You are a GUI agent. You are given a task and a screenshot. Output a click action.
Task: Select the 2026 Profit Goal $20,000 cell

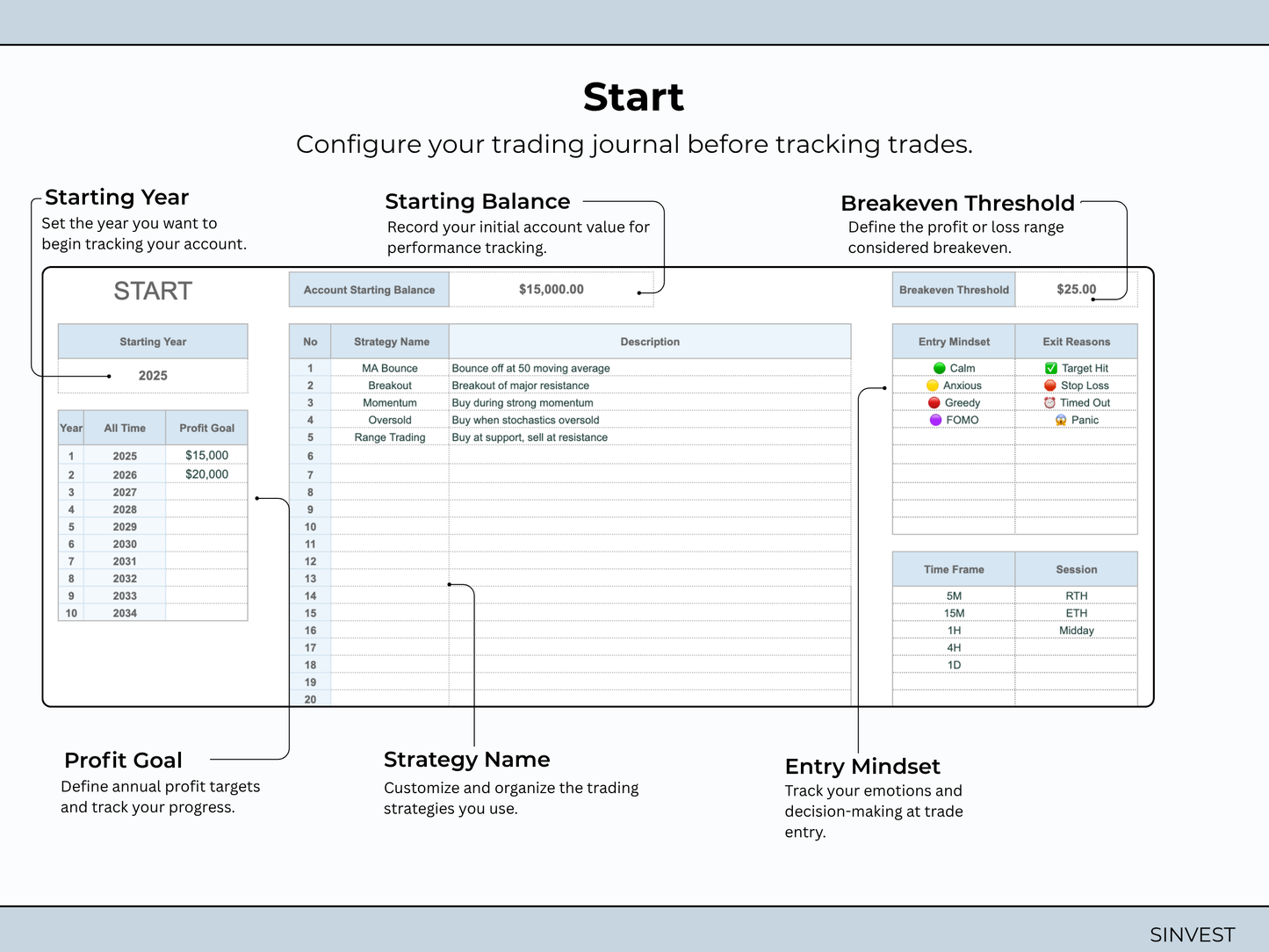(206, 474)
